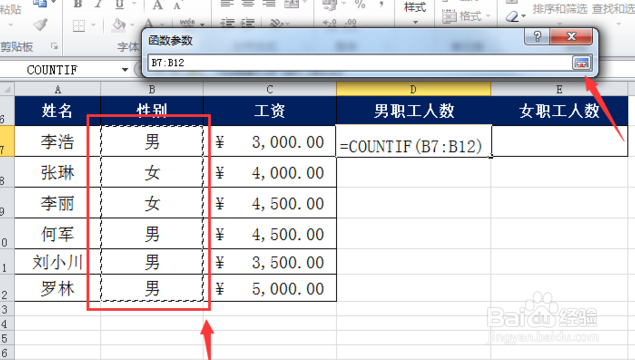This screenshot has height=360, width=635.
Task: Click 刘小川's salary ¥3,500.00
Action: pos(270,262)
